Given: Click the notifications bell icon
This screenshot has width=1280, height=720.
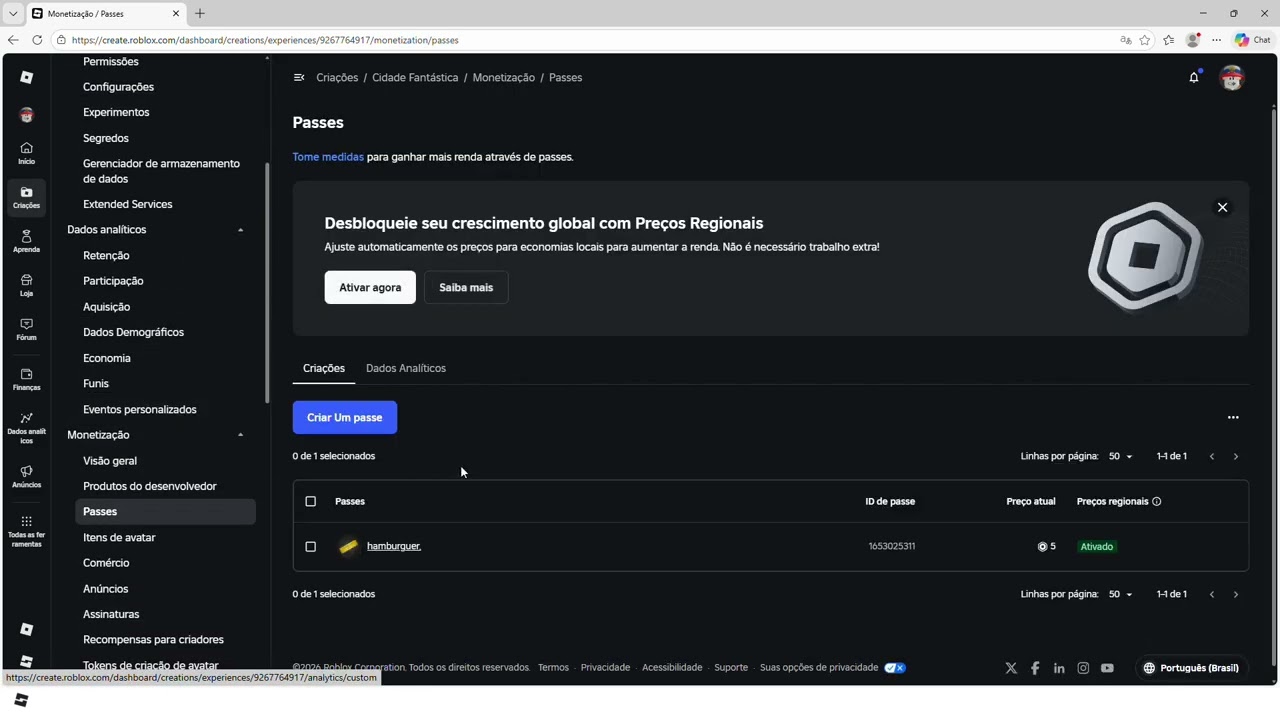Looking at the screenshot, I should pyautogui.click(x=1194, y=77).
